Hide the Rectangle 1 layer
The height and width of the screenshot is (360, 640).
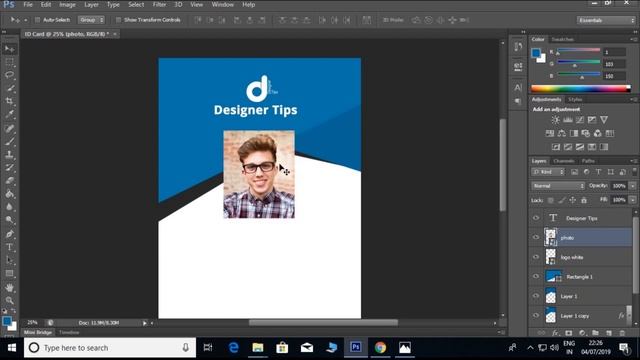pyautogui.click(x=536, y=276)
